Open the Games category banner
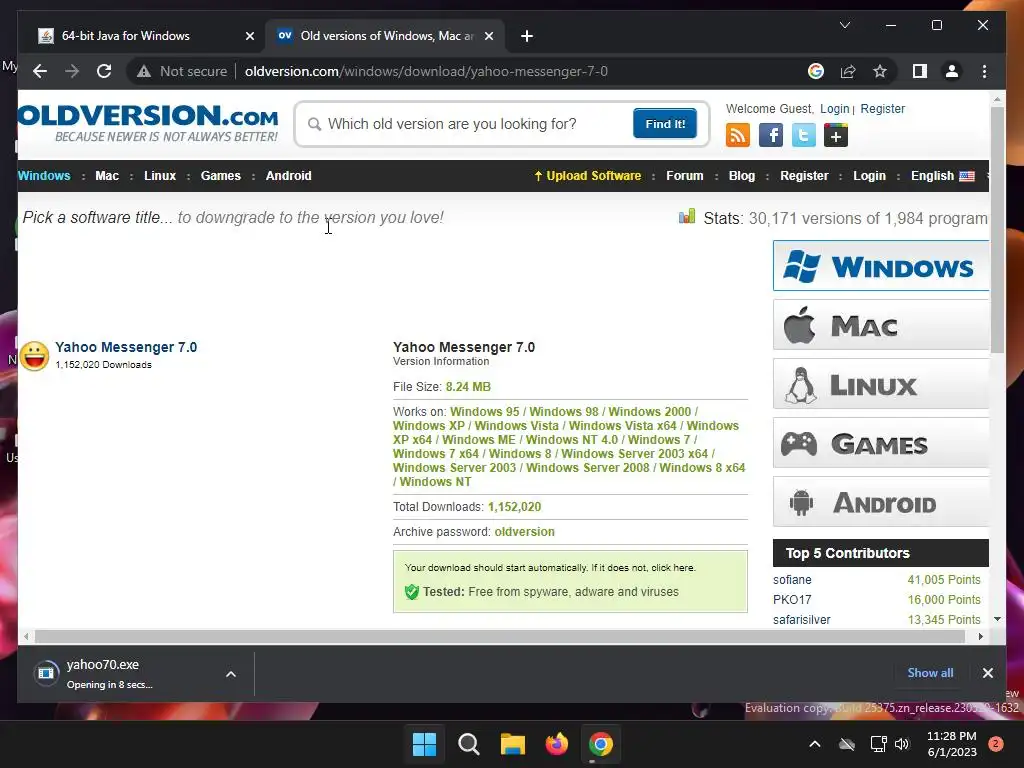The width and height of the screenshot is (1024, 768). coord(880,443)
